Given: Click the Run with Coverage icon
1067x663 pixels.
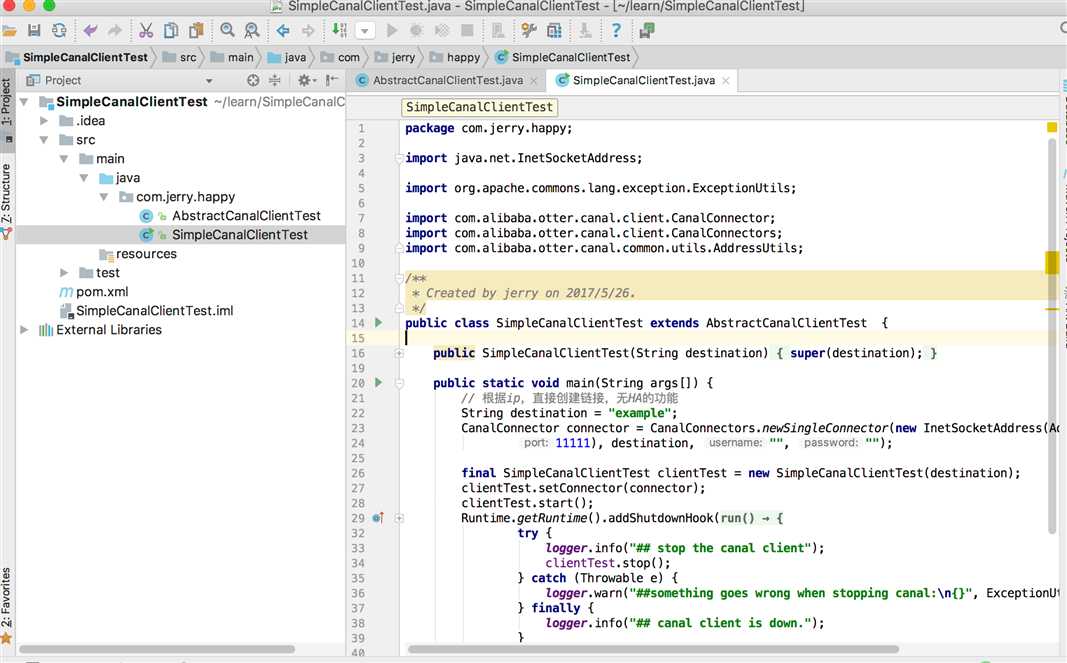Looking at the screenshot, I should (x=442, y=31).
